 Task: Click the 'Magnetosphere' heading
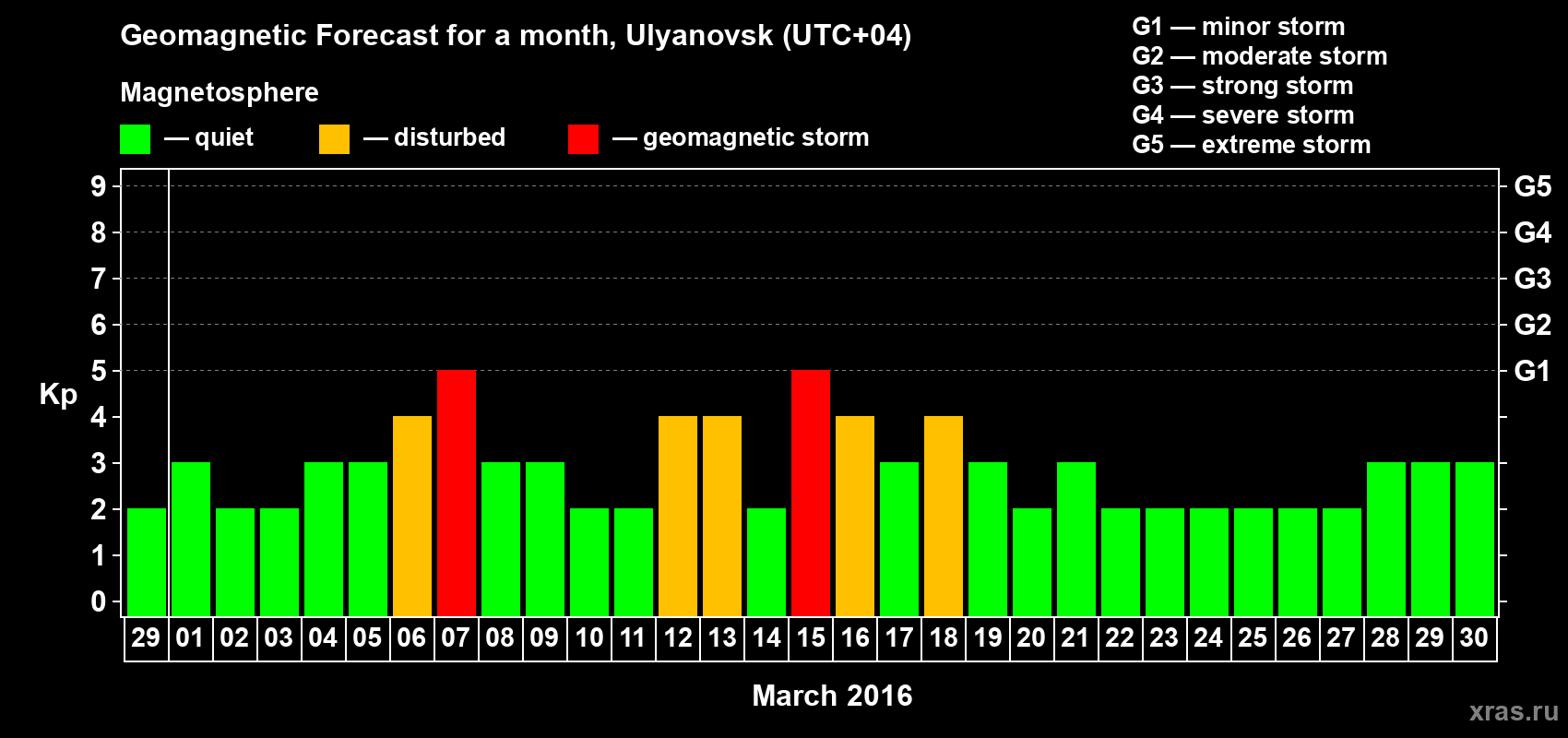tap(220, 92)
